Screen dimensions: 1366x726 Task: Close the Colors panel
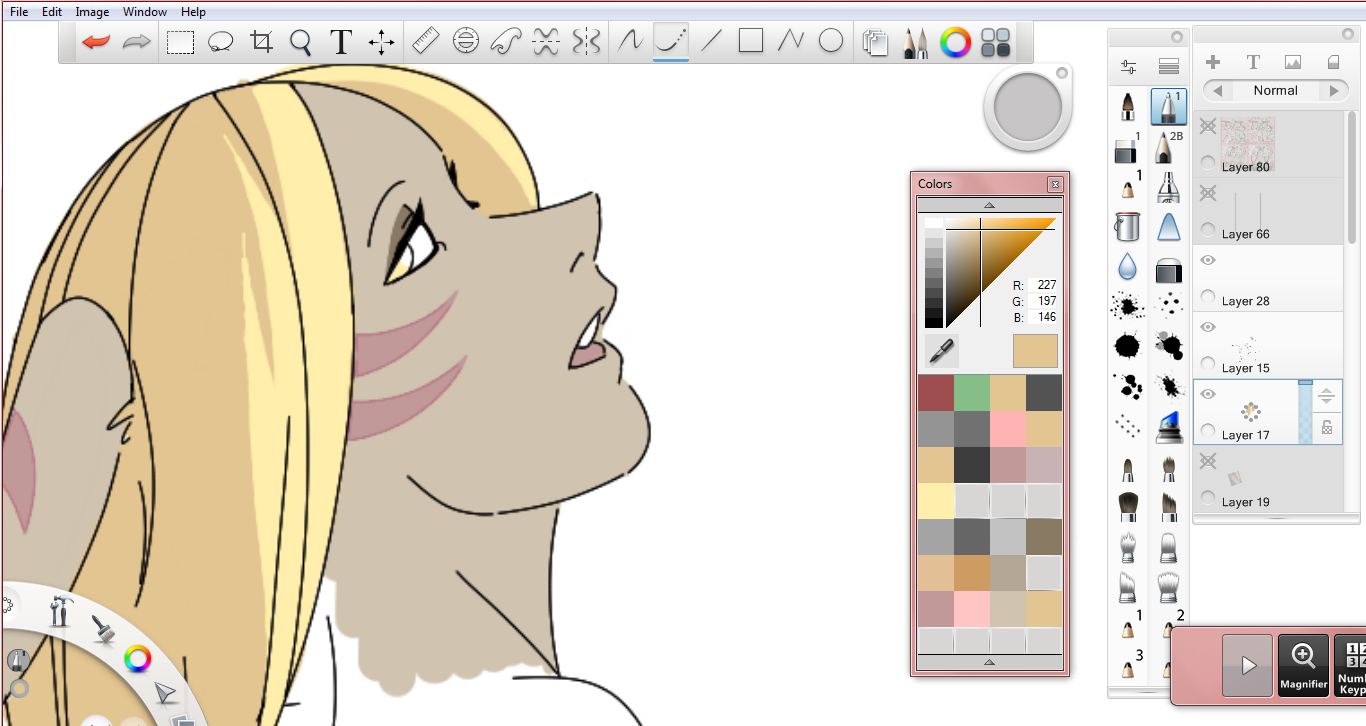click(x=1055, y=184)
